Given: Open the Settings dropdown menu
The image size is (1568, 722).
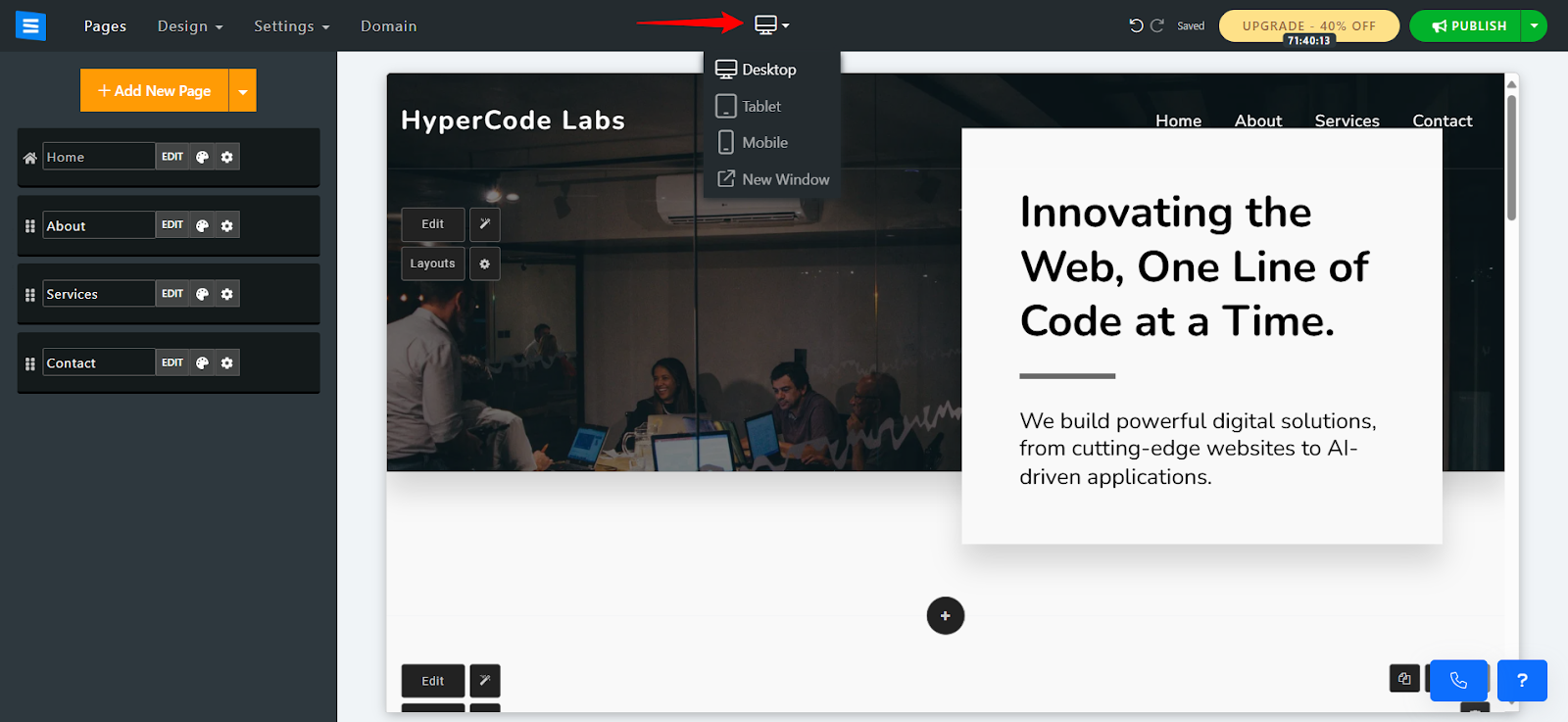Looking at the screenshot, I should pyautogui.click(x=292, y=26).
